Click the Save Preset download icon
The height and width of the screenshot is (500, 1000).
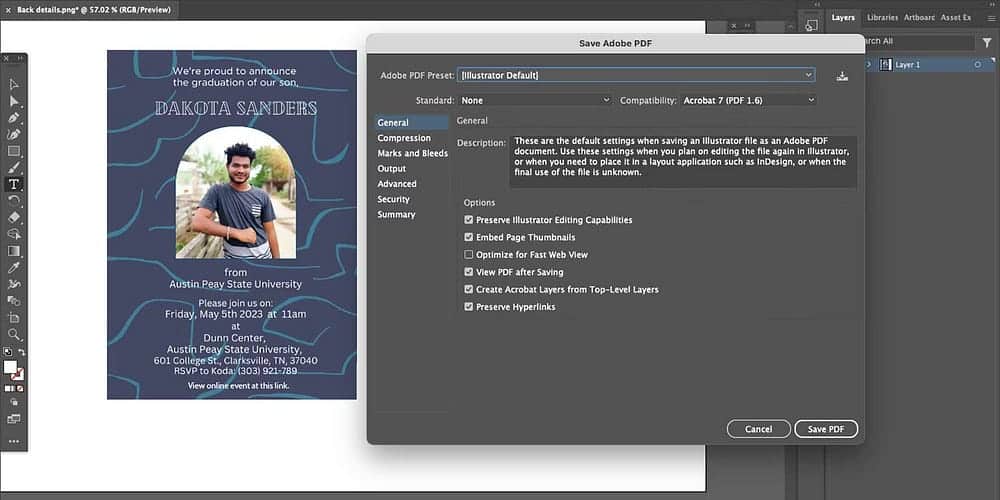pyautogui.click(x=842, y=76)
